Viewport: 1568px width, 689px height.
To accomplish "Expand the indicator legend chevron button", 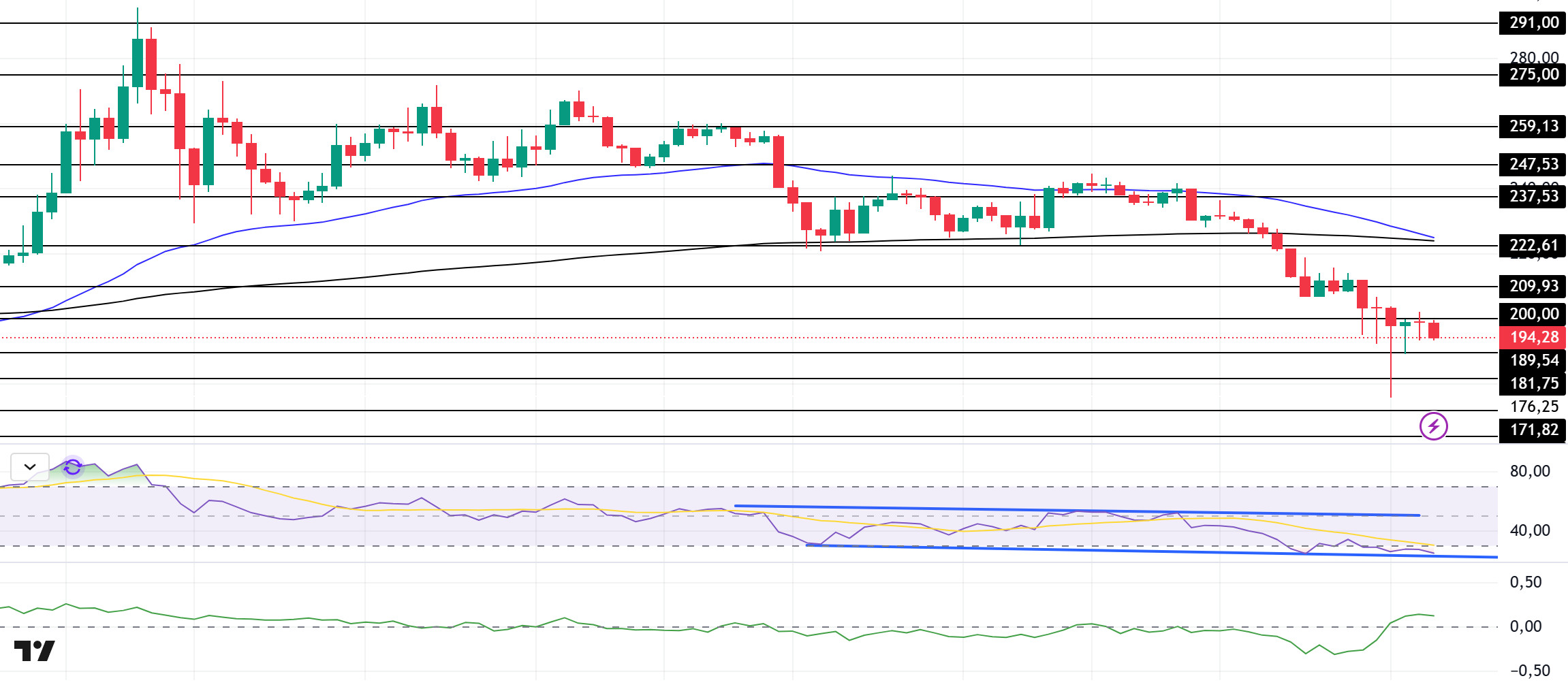I will (30, 467).
